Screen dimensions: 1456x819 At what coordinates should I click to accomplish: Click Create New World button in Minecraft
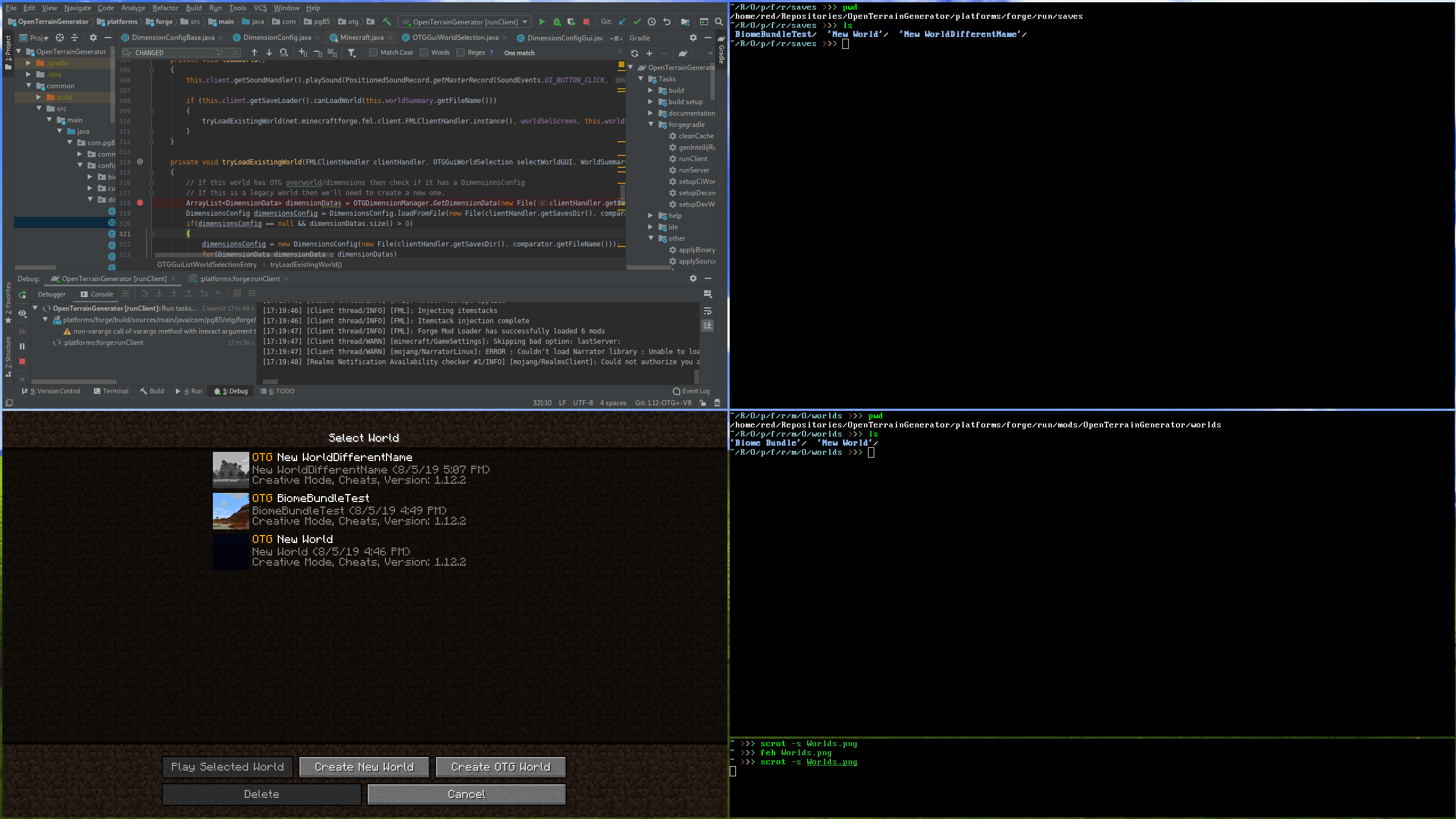(364, 767)
